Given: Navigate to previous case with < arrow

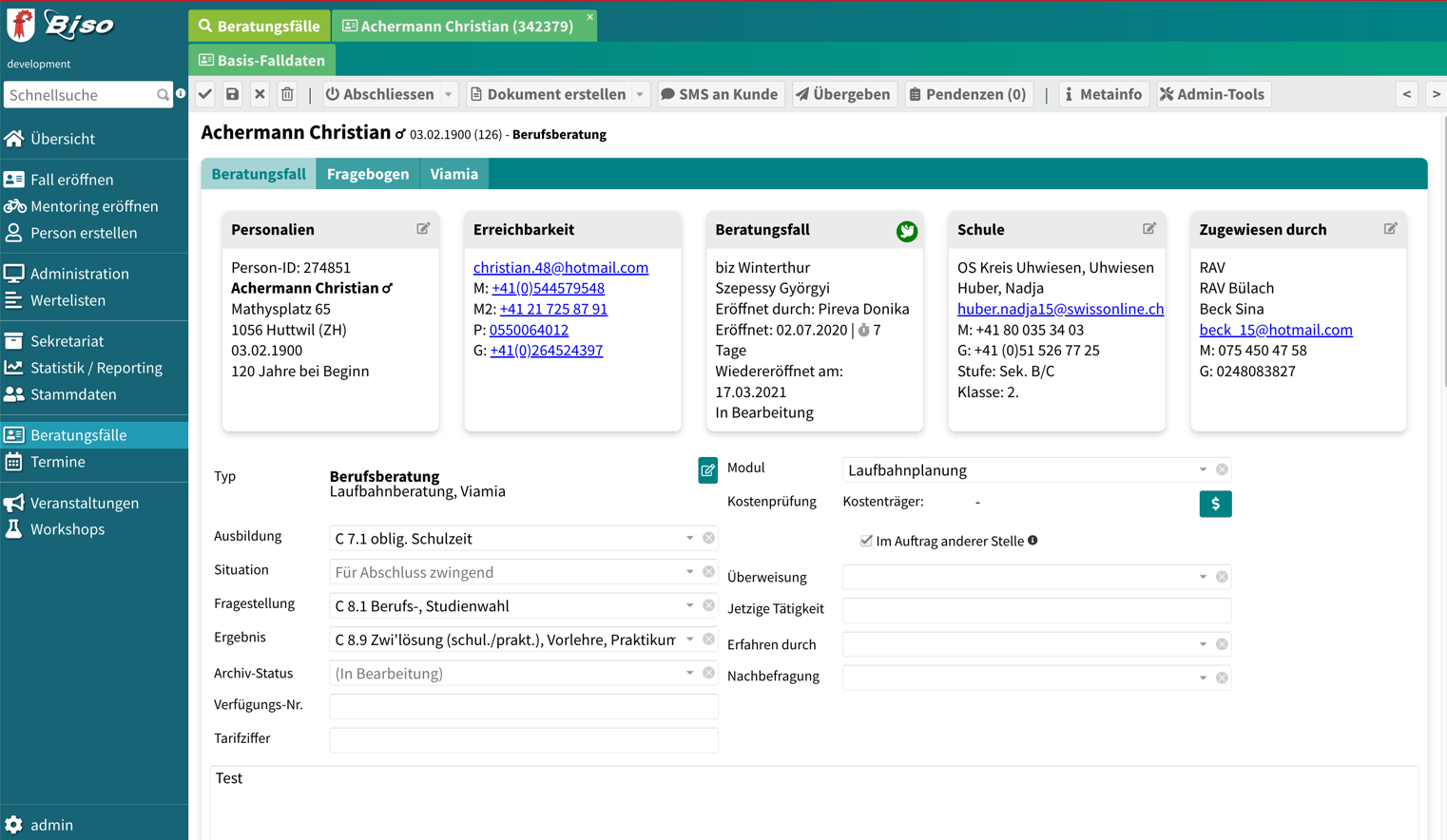Looking at the screenshot, I should pyautogui.click(x=1407, y=94).
